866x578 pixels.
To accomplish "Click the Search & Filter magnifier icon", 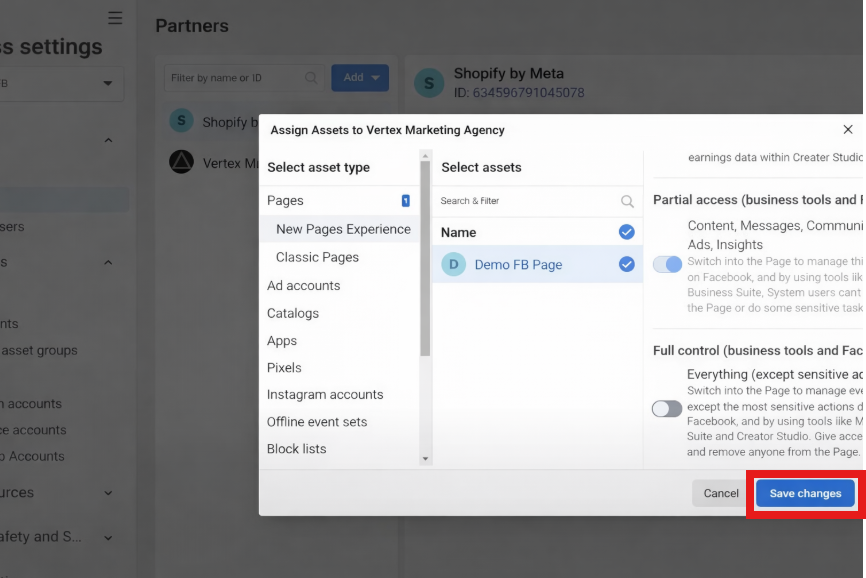I will 627,201.
